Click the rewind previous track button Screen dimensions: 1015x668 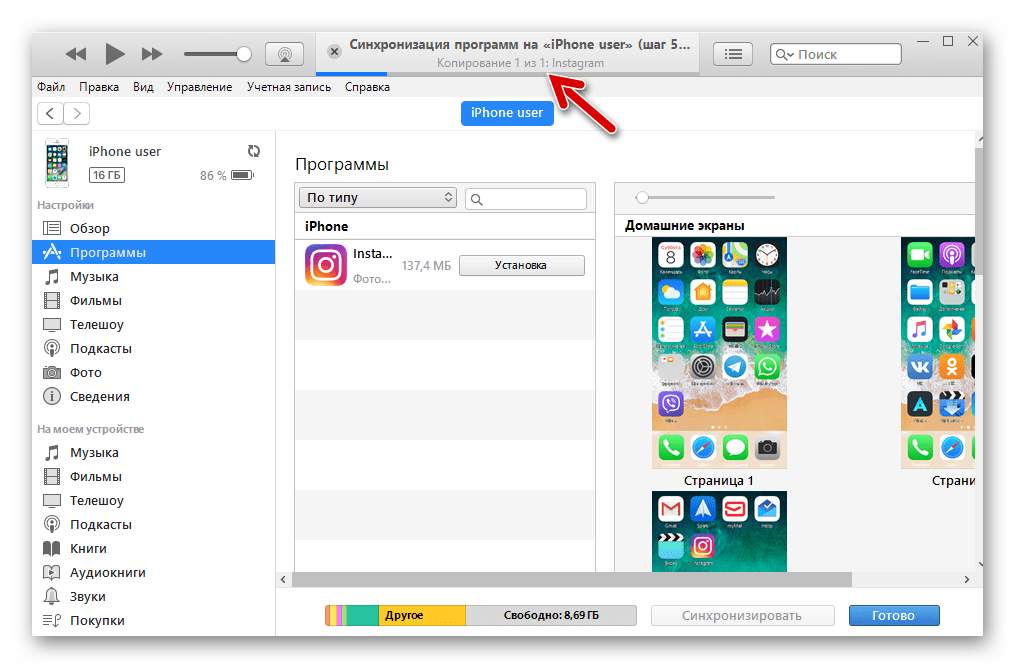[76, 54]
